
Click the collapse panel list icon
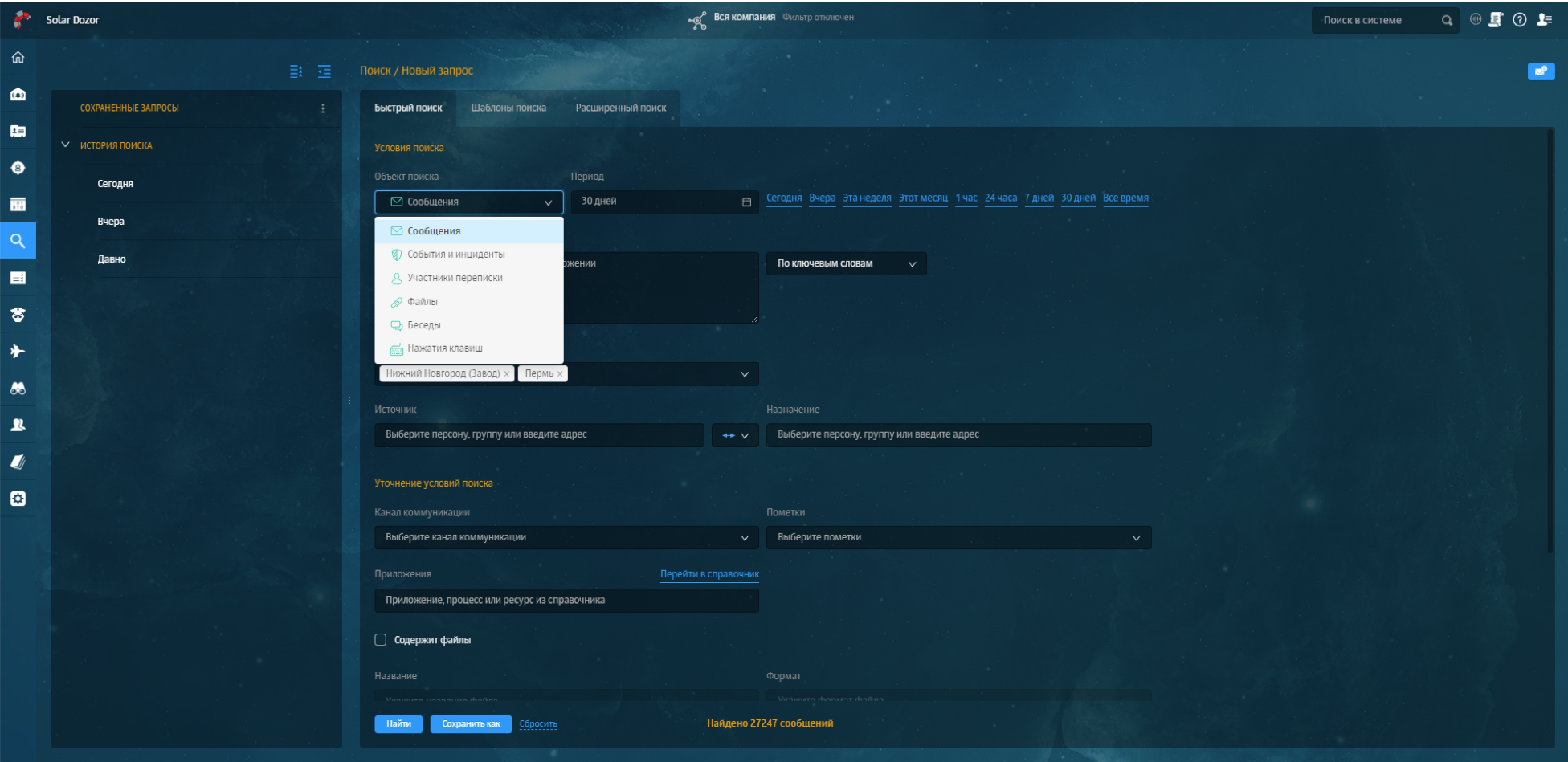(296, 71)
